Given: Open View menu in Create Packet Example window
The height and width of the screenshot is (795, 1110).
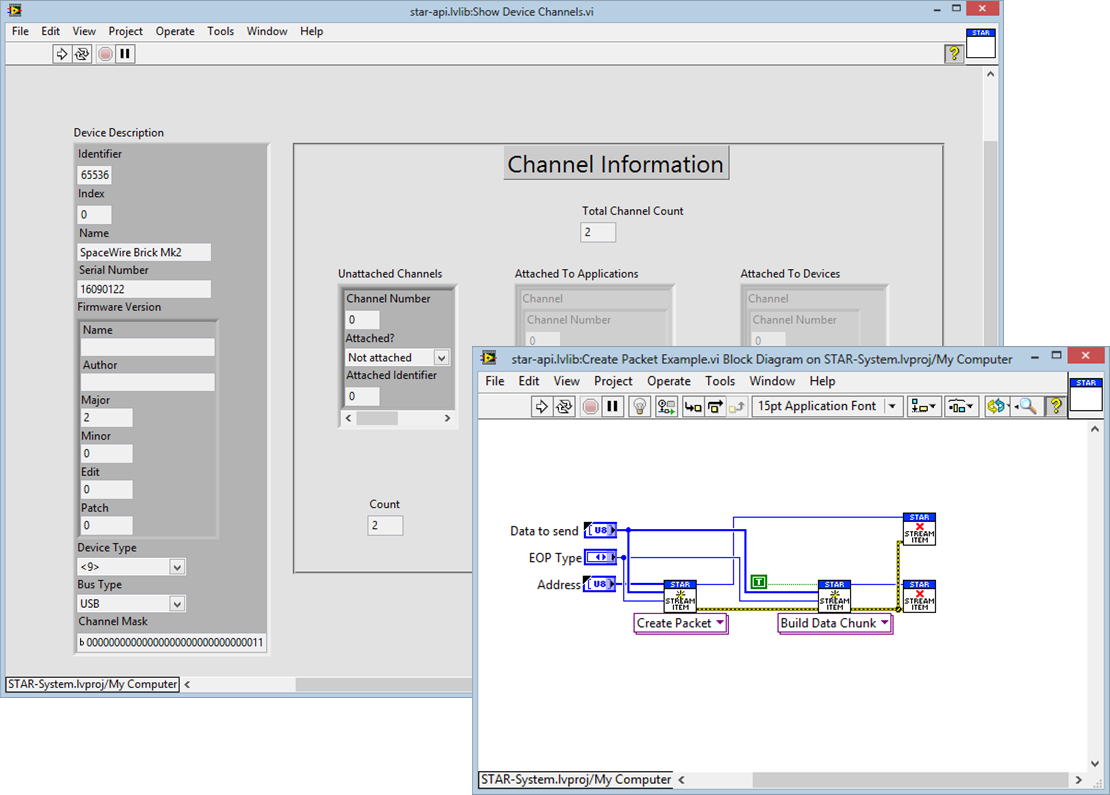Looking at the screenshot, I should [x=566, y=381].
